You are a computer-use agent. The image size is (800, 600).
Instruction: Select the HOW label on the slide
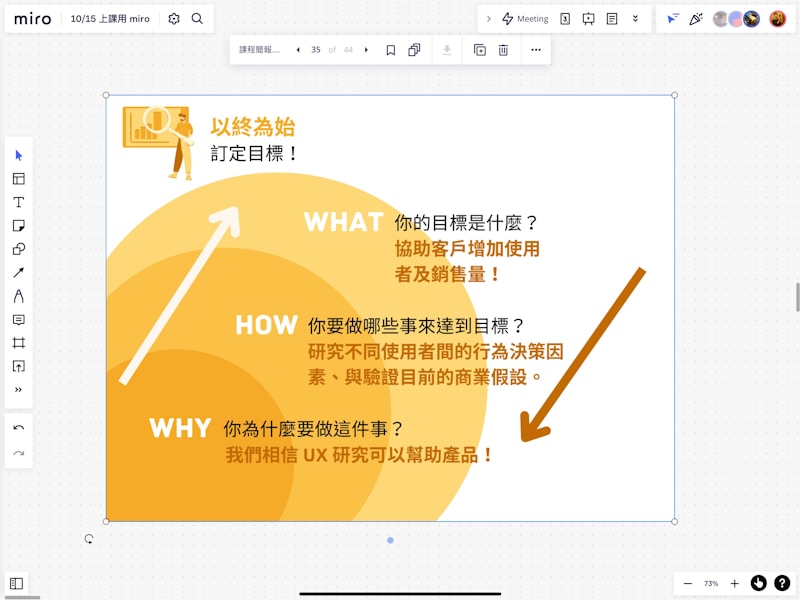[266, 324]
